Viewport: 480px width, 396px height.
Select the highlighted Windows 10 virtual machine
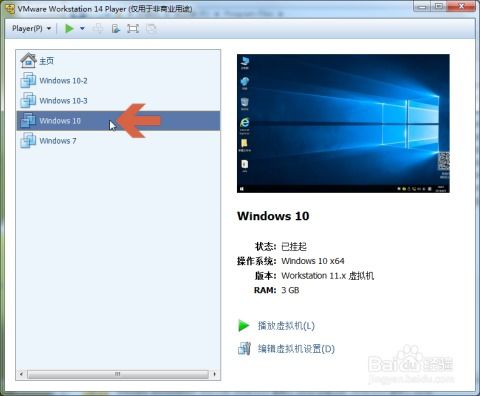[118, 121]
